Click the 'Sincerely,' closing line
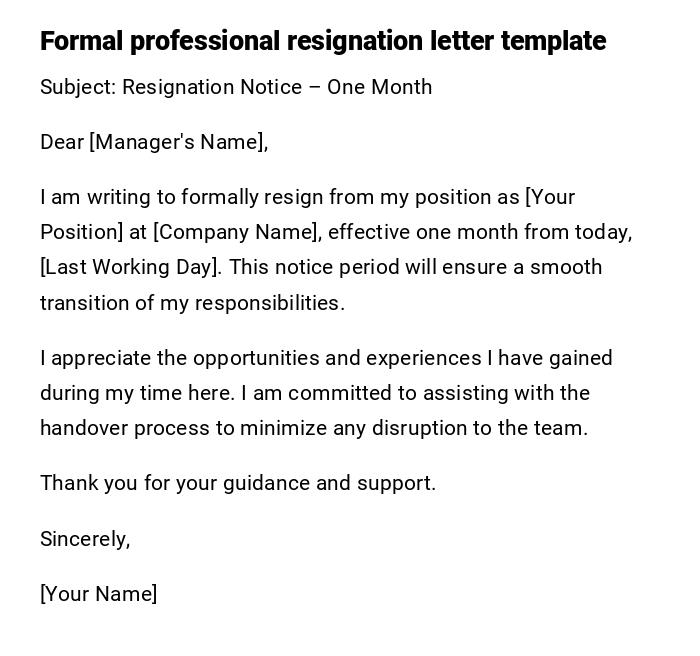 pos(85,539)
